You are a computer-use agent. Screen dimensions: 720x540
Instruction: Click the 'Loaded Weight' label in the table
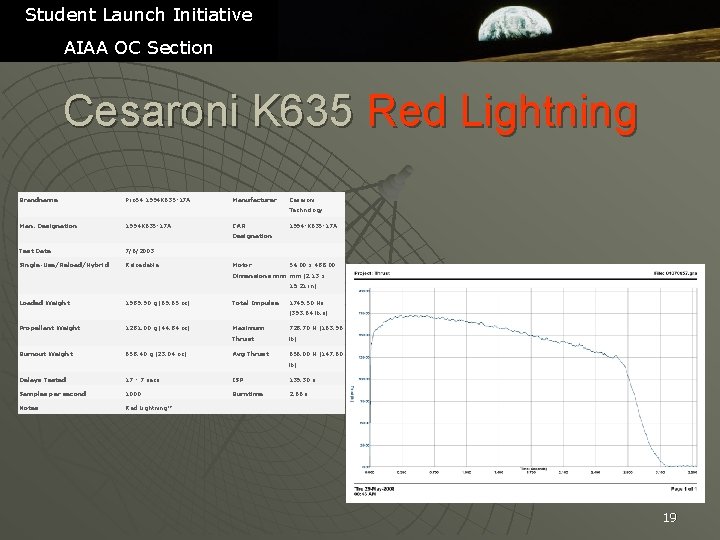coord(45,303)
